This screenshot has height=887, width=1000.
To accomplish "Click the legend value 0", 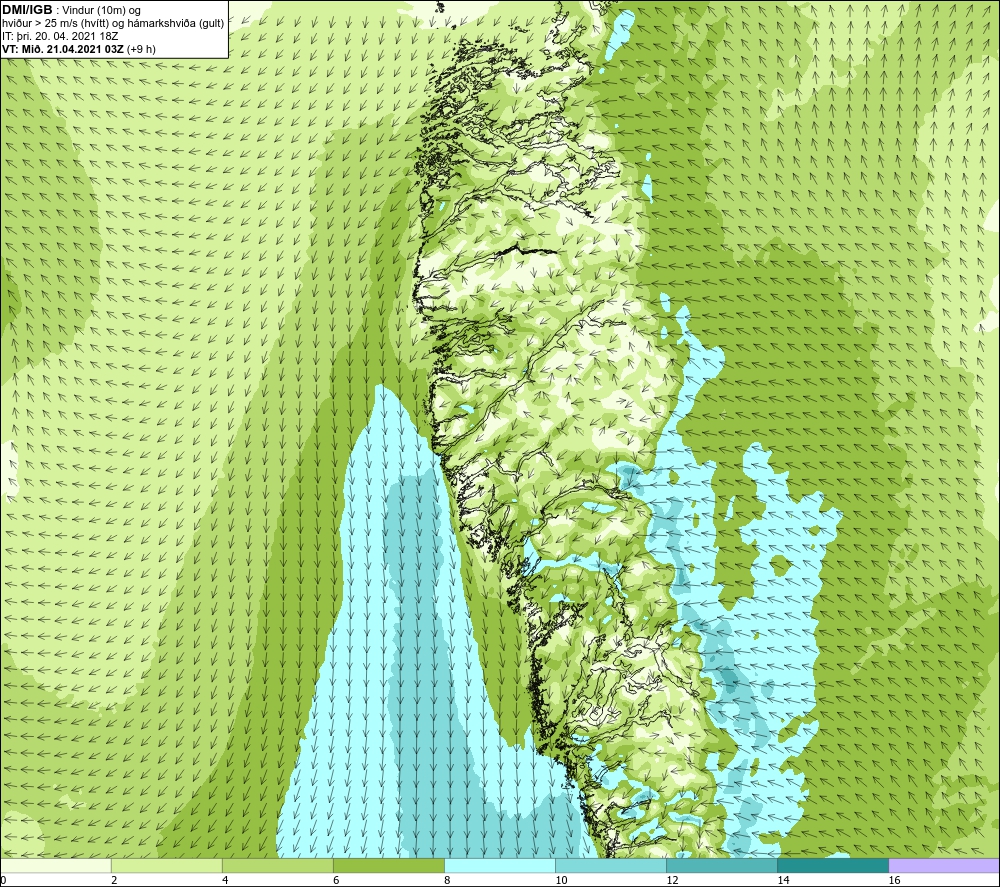I will tap(3, 880).
